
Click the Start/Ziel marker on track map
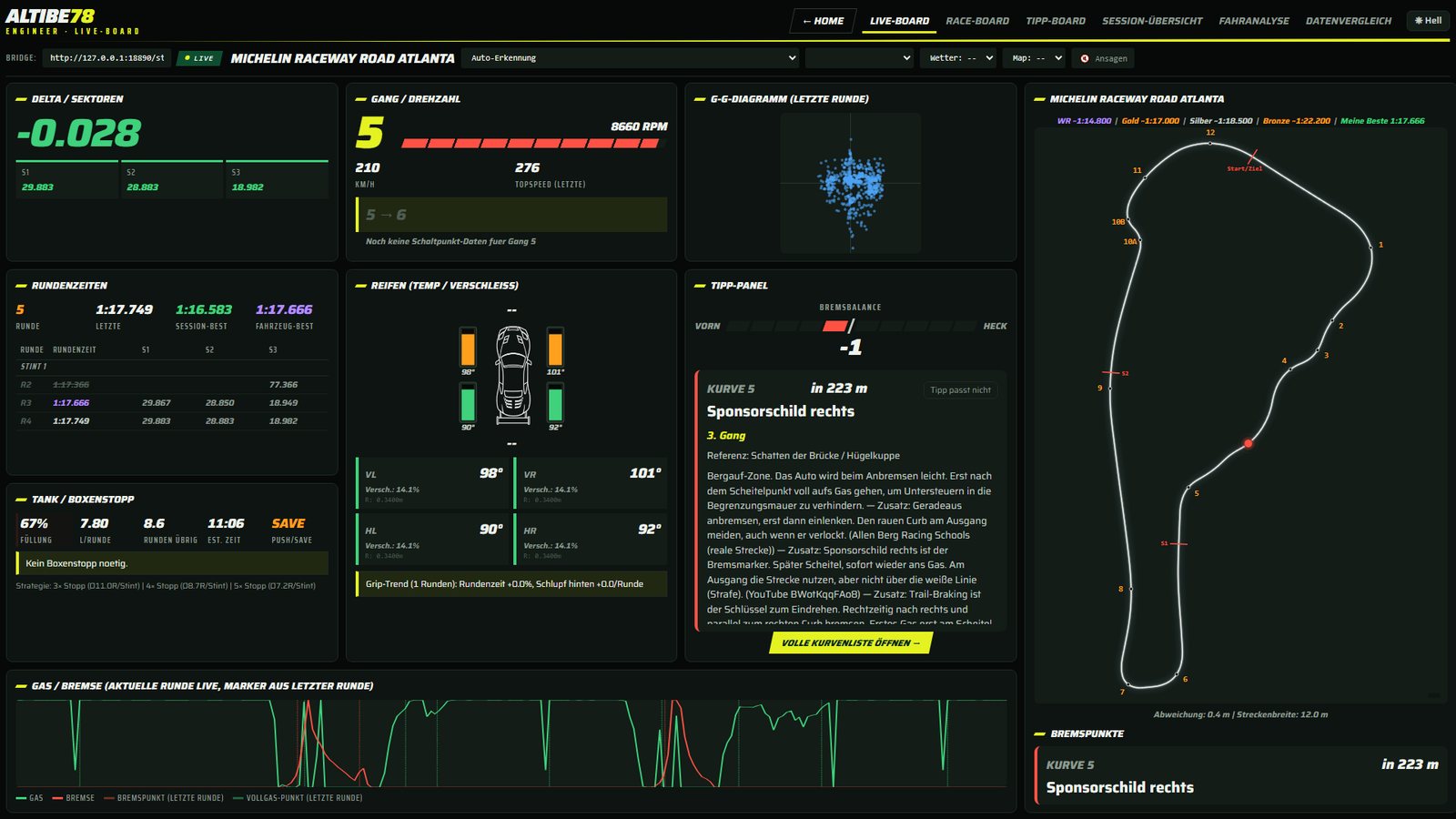1245,168
